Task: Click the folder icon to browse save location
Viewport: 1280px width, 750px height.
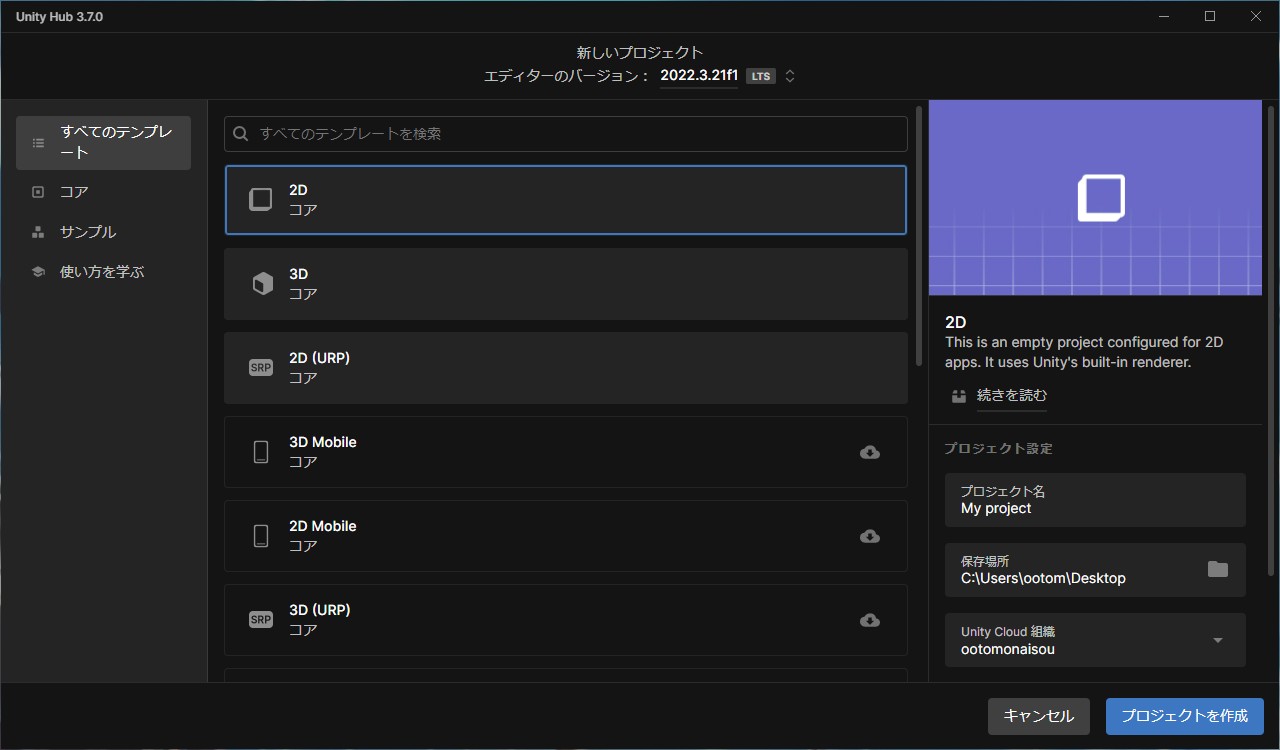Action: [1217, 569]
